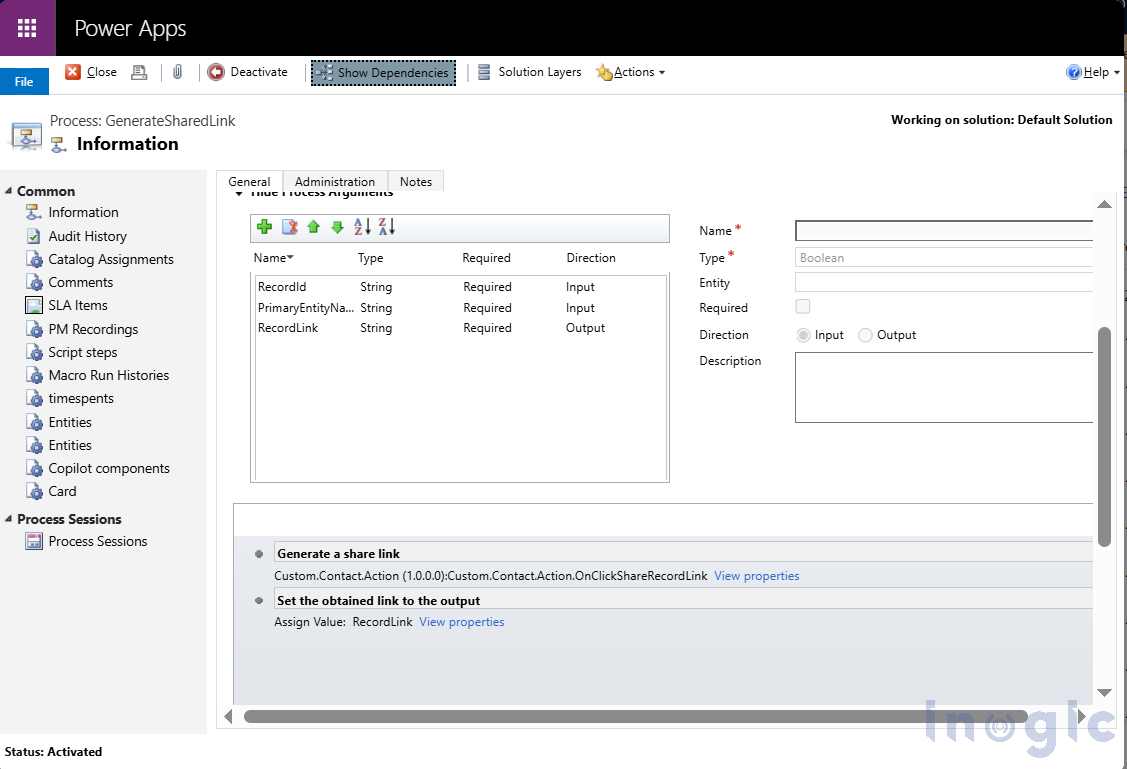This screenshot has height=769, width=1127.
Task: Open Catalog Assignments
Action: (111, 259)
